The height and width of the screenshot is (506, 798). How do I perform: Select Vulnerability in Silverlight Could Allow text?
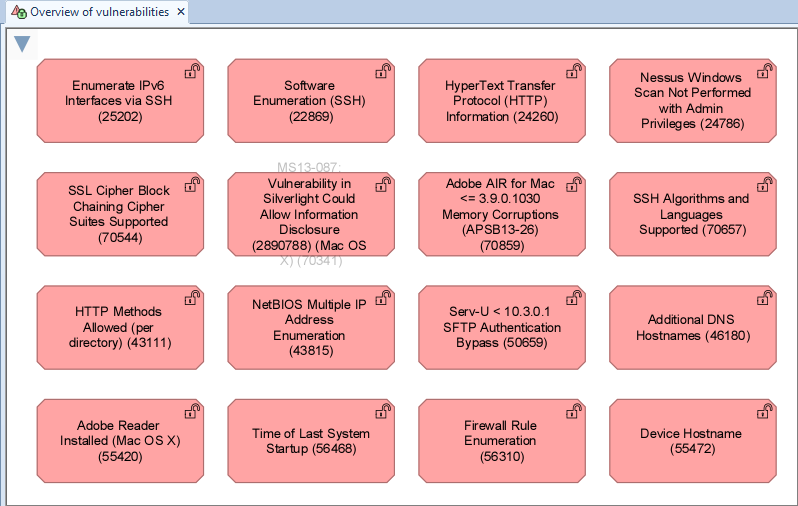point(309,214)
